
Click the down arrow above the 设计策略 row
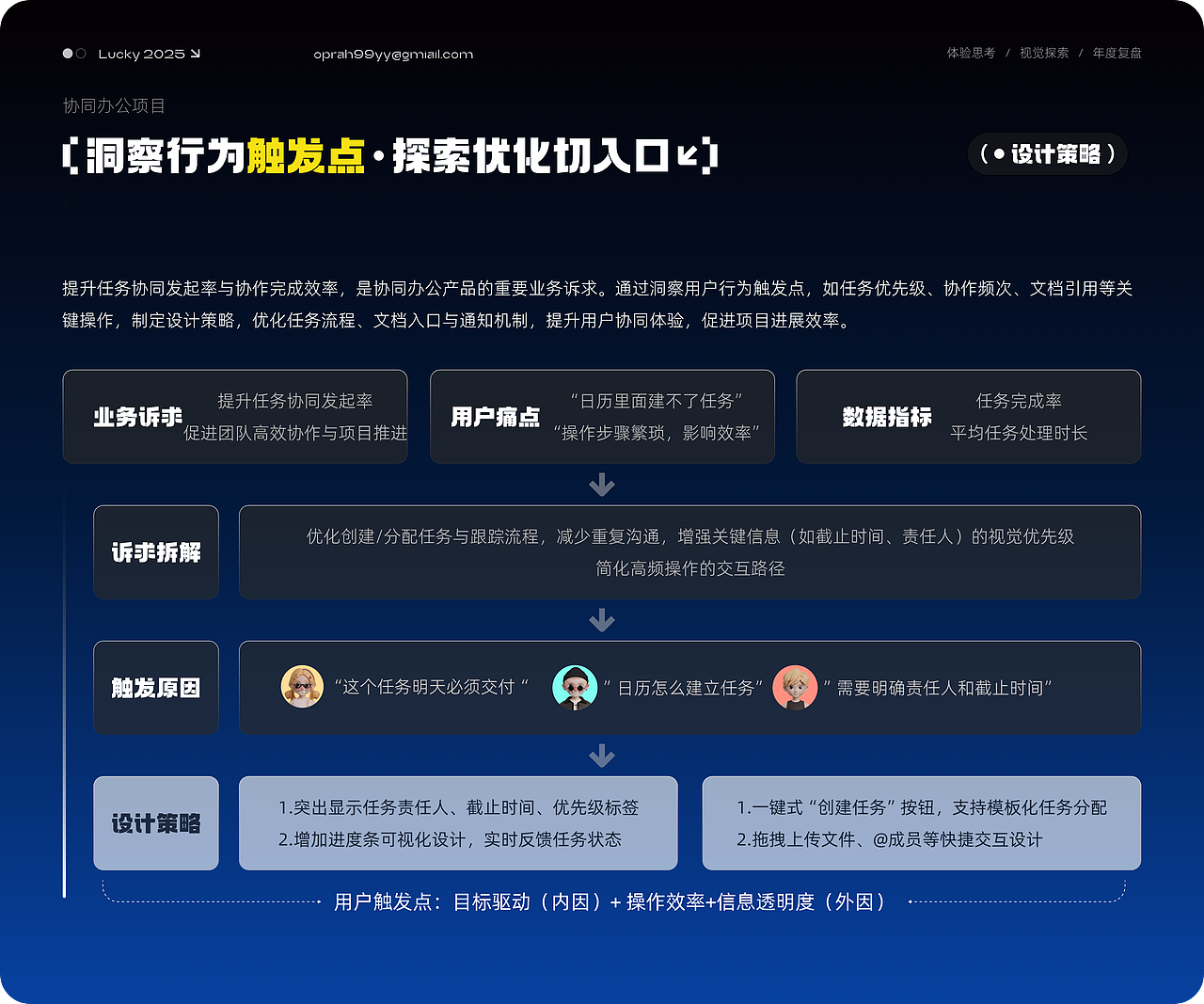(600, 755)
